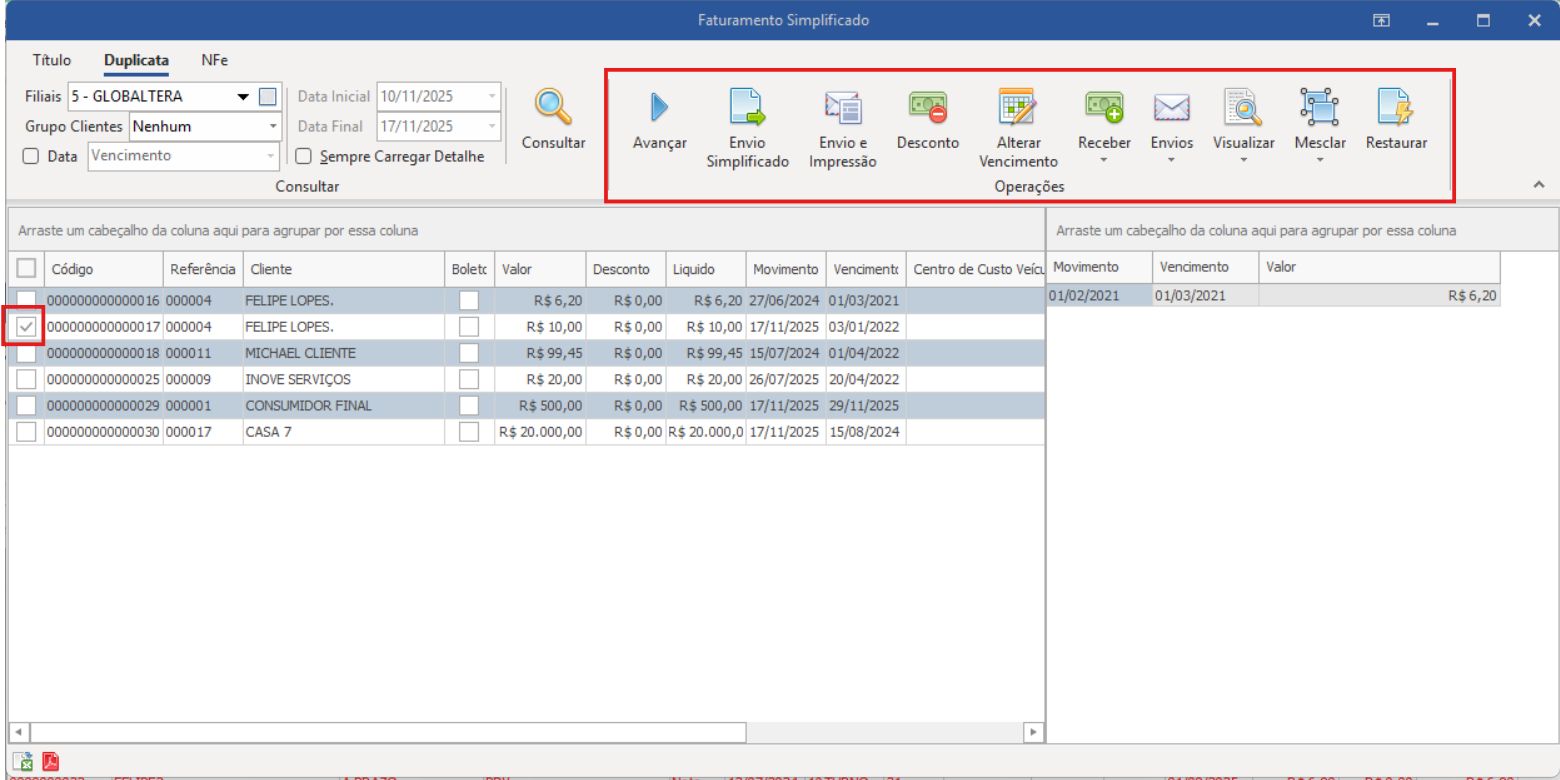The height and width of the screenshot is (780, 1560).
Task: Expand the Filiais dropdown list
Action: [x=243, y=97]
